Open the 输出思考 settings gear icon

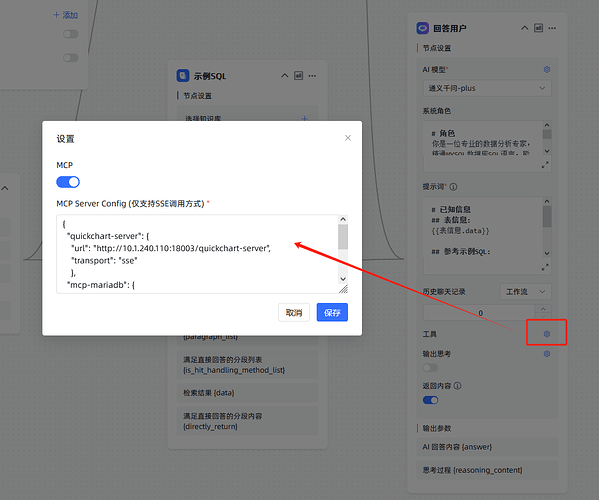coord(547,354)
